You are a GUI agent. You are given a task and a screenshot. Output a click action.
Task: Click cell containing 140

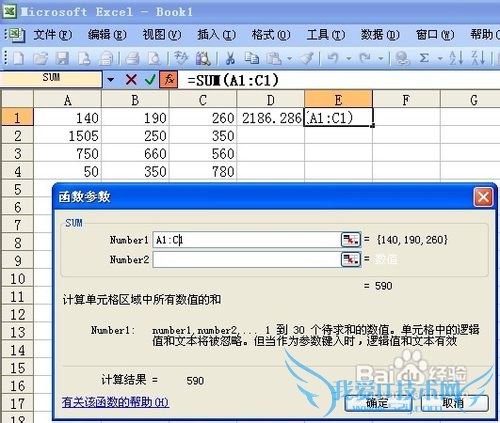(68, 118)
